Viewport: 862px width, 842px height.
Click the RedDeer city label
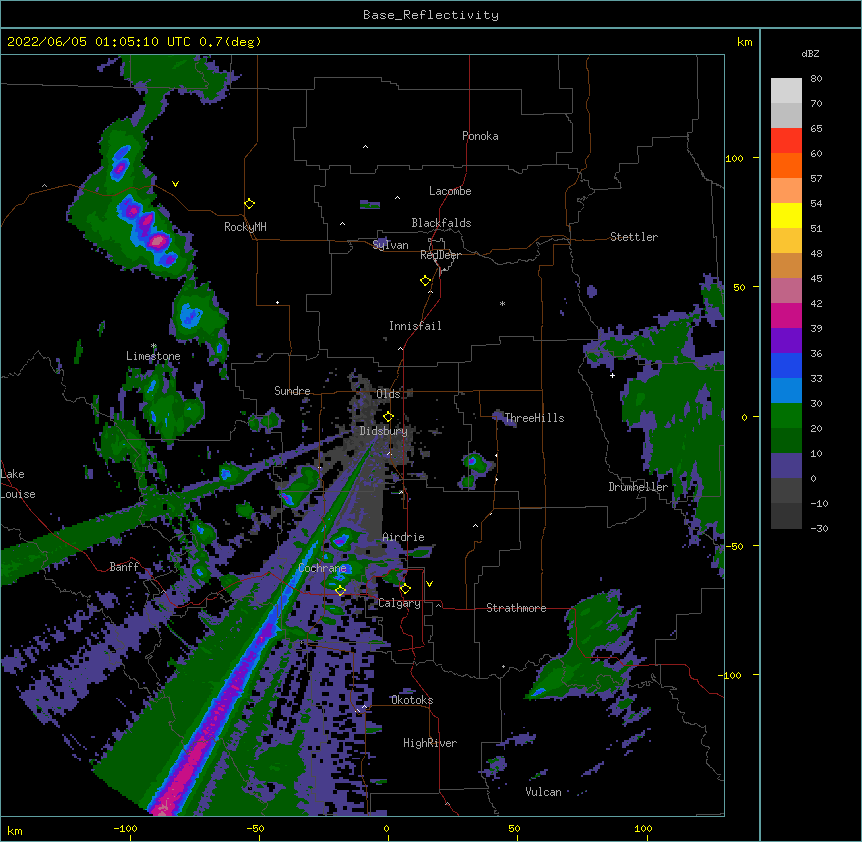[x=440, y=255]
